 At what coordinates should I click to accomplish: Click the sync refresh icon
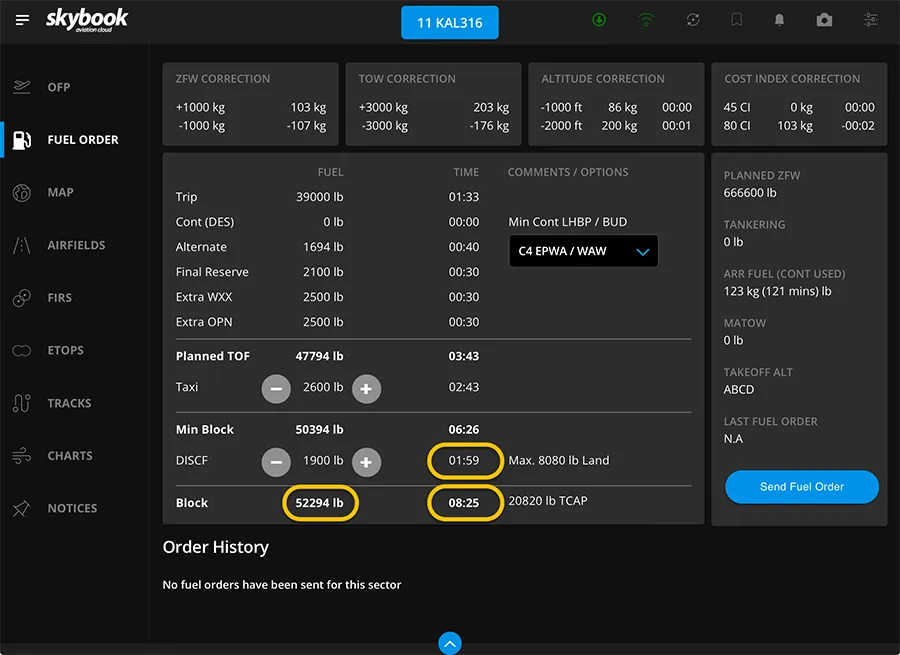(x=692, y=20)
